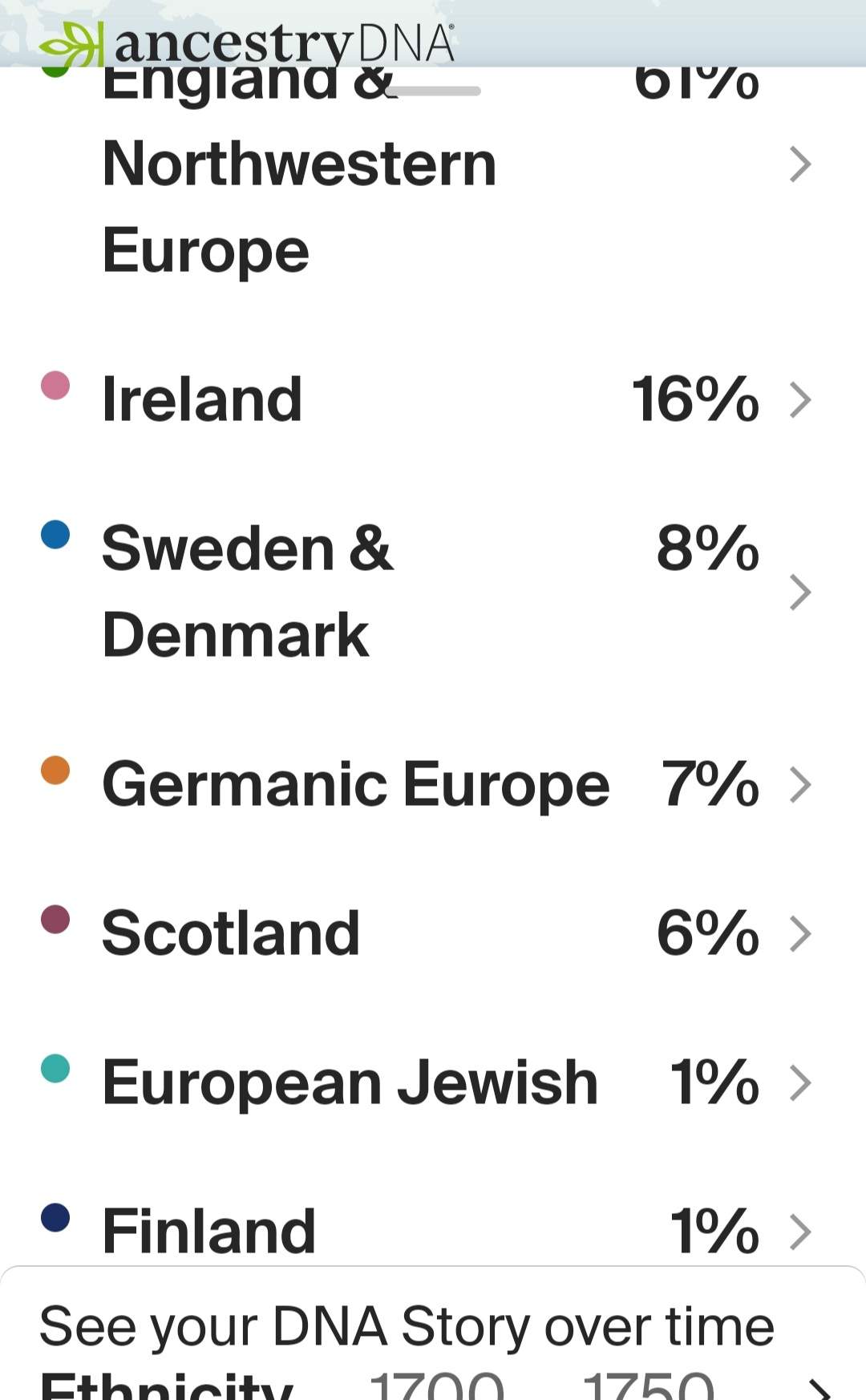Image resolution: width=866 pixels, height=1400 pixels.
Task: Tap the gray drag handle bar
Action: [x=433, y=91]
